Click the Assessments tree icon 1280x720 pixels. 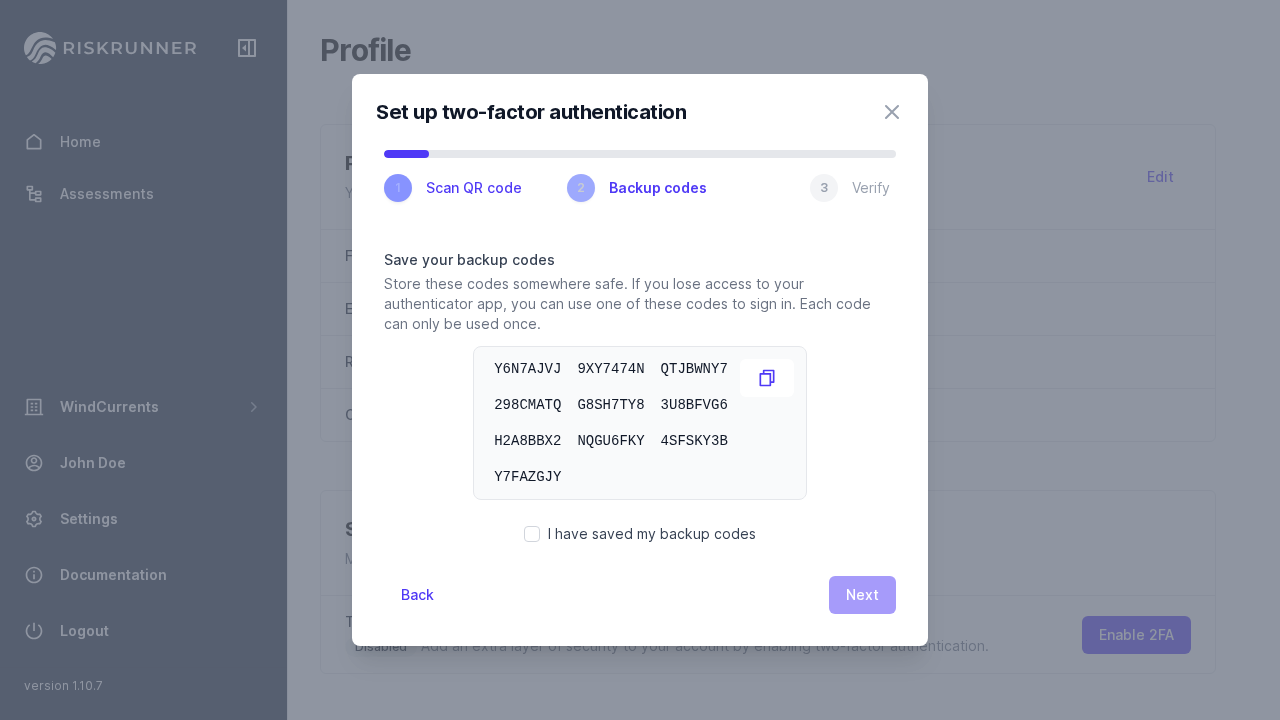tap(34, 194)
